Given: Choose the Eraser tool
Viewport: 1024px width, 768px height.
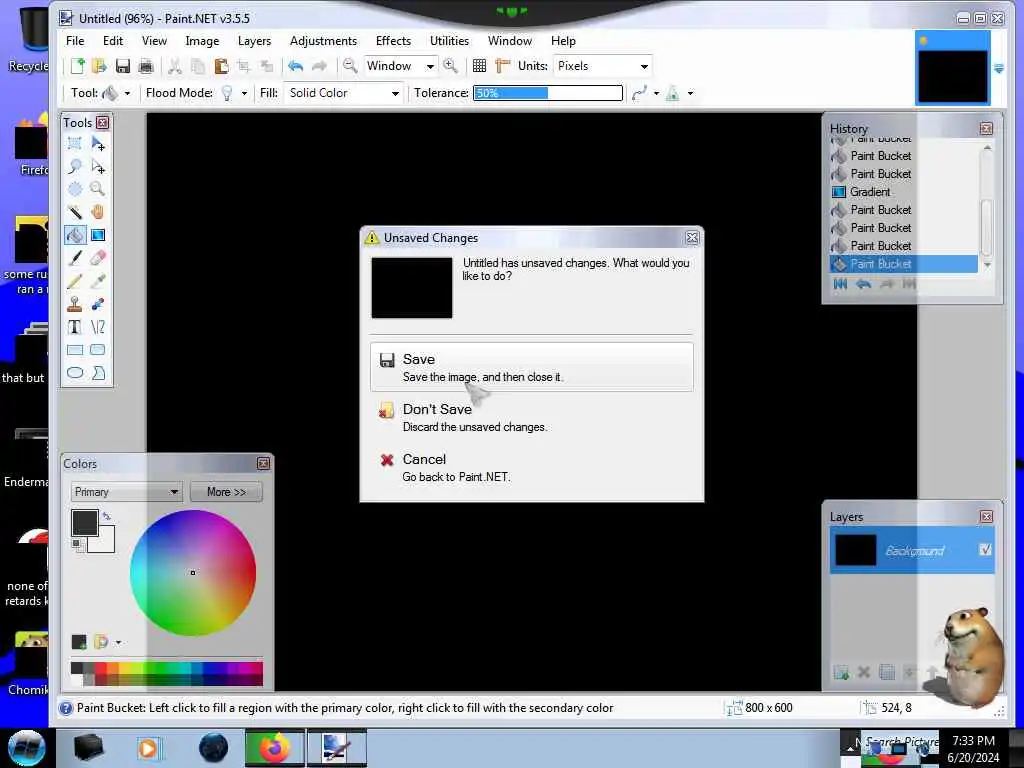Looking at the screenshot, I should (x=98, y=258).
